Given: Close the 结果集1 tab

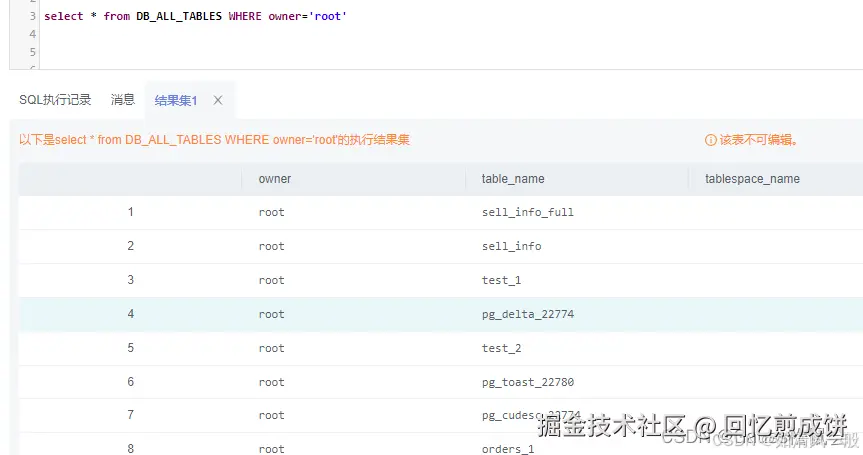Looking at the screenshot, I should tap(218, 100).
